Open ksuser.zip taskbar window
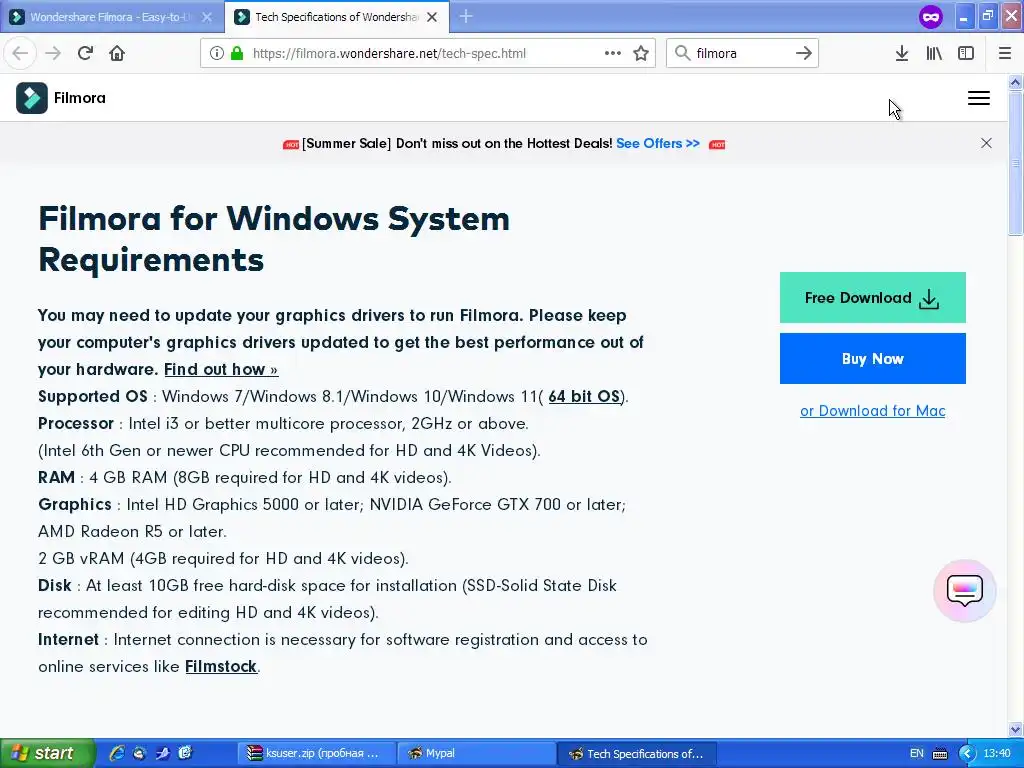1024x768 pixels. point(316,754)
